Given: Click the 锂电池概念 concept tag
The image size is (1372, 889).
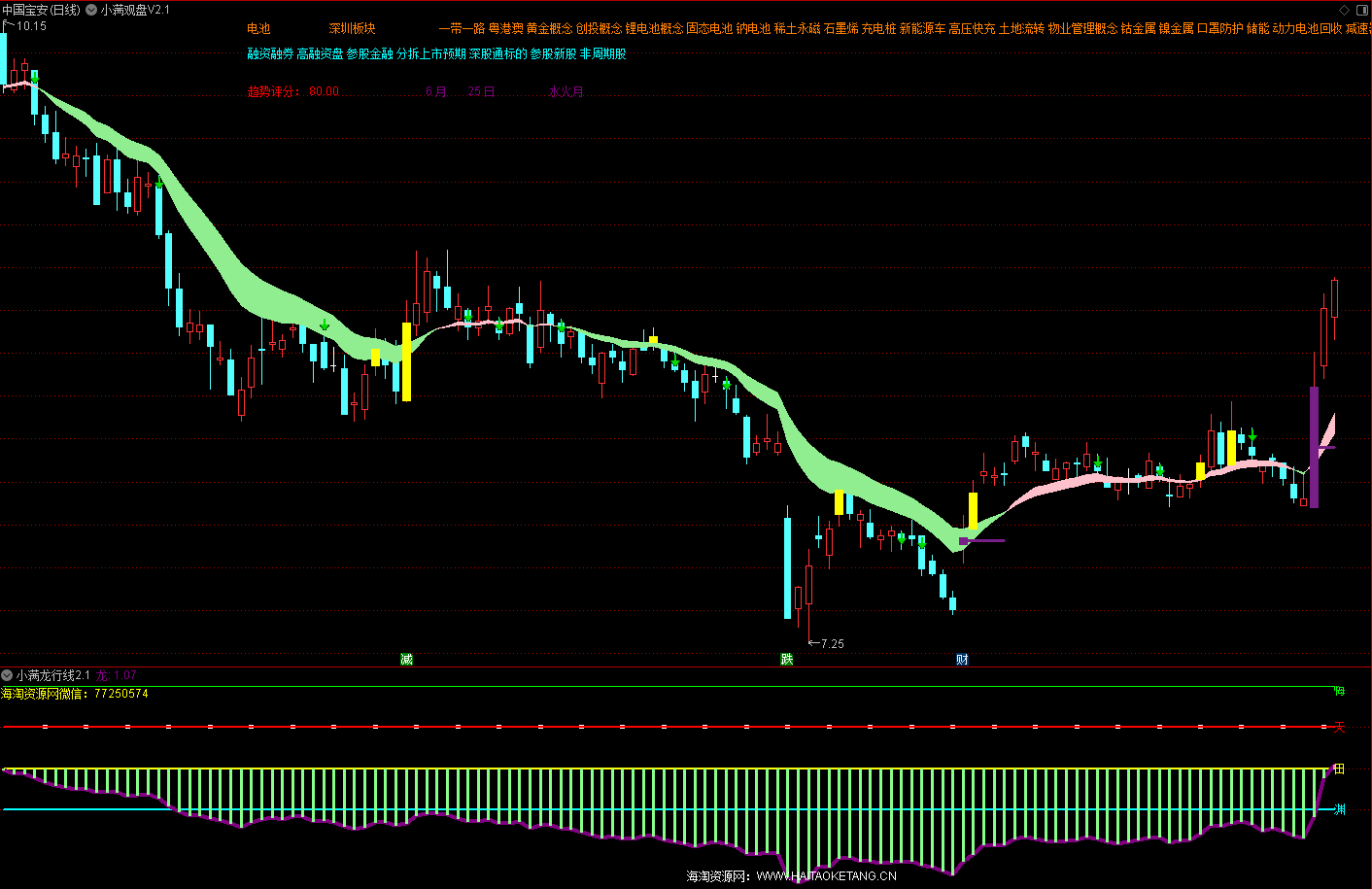Looking at the screenshot, I should (654, 29).
